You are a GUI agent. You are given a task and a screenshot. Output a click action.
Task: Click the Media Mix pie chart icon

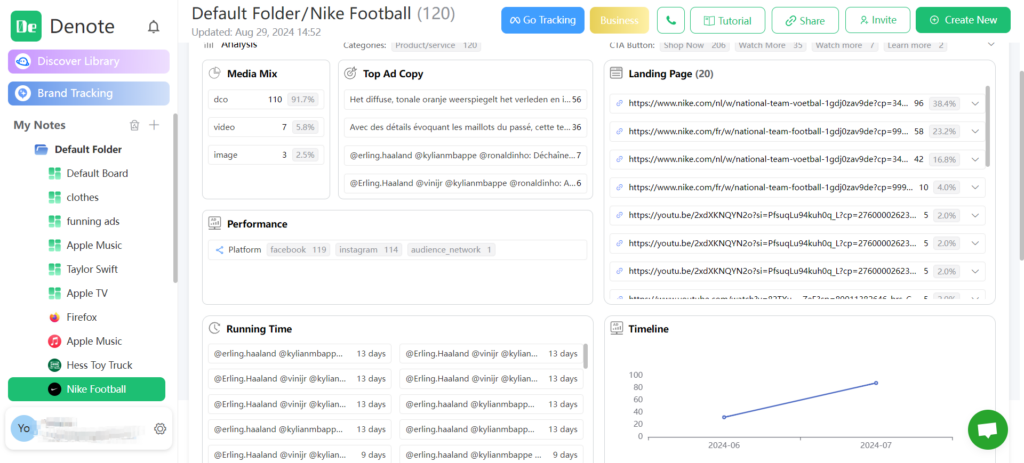coord(214,73)
